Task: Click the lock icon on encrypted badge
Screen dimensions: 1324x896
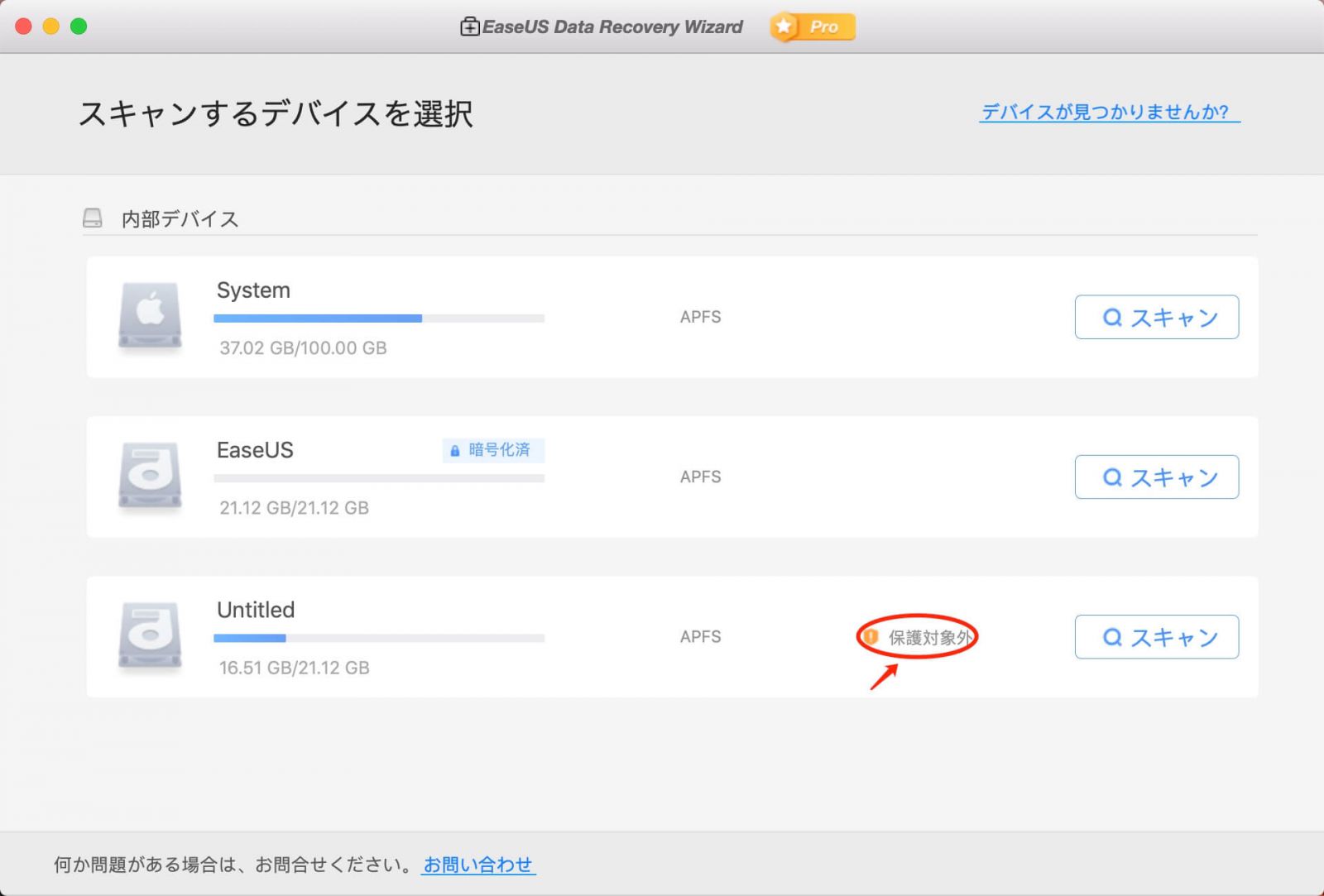Action: tap(454, 451)
